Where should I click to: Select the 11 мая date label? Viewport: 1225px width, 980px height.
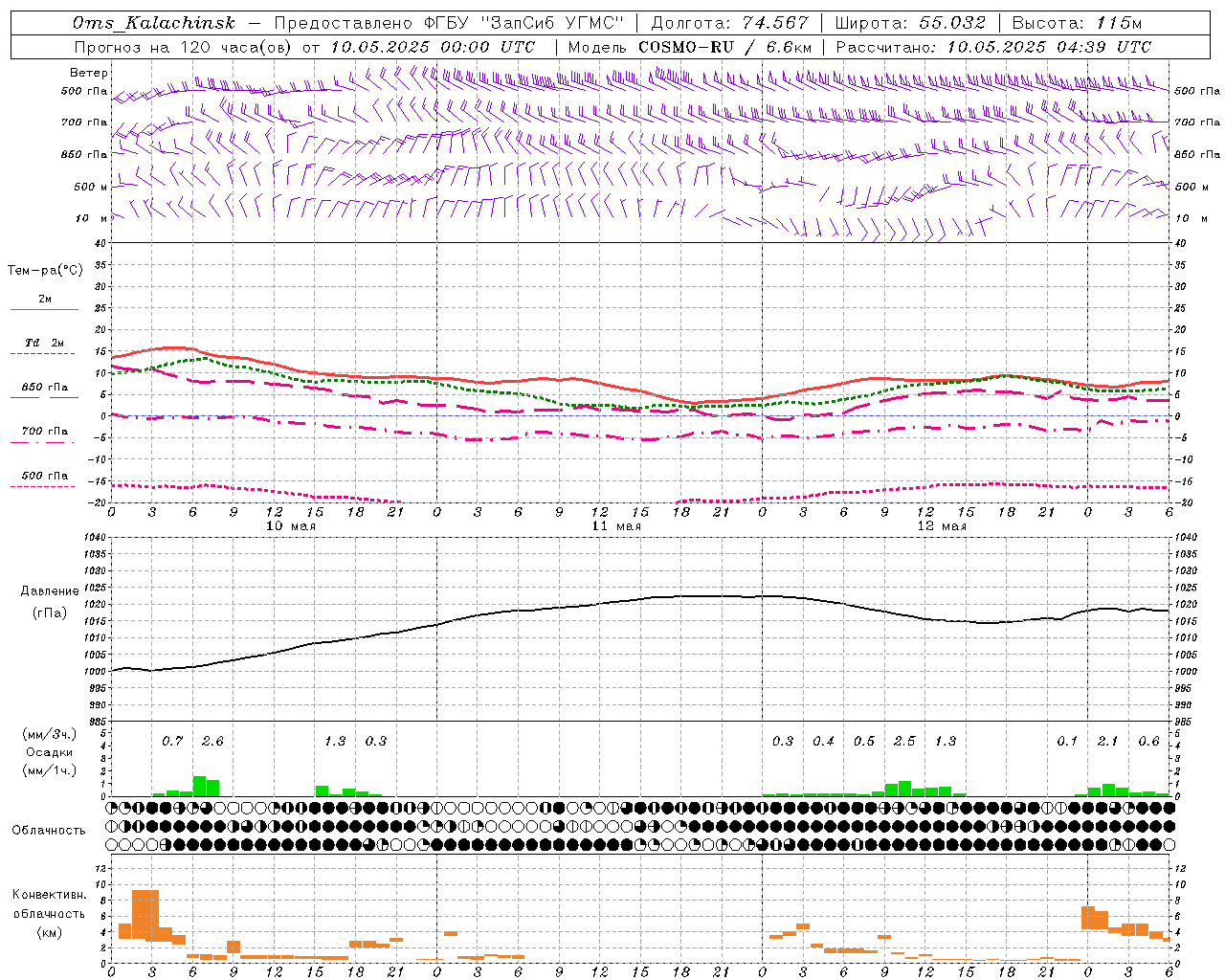(x=616, y=526)
